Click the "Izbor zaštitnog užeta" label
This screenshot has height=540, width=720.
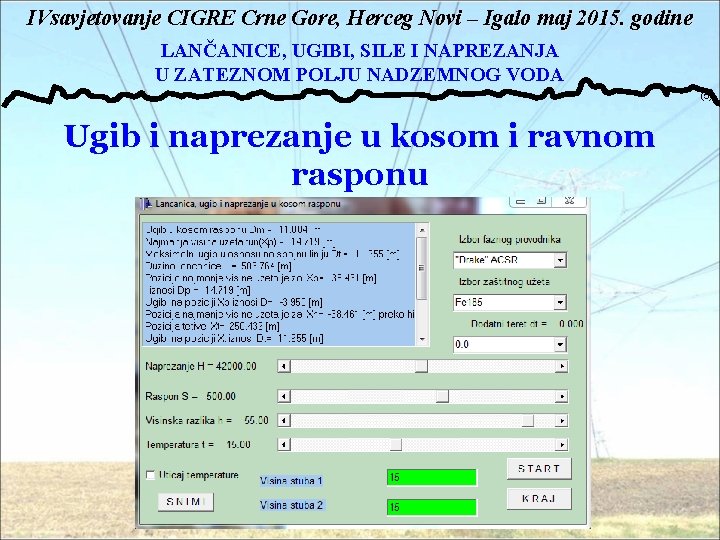click(504, 281)
